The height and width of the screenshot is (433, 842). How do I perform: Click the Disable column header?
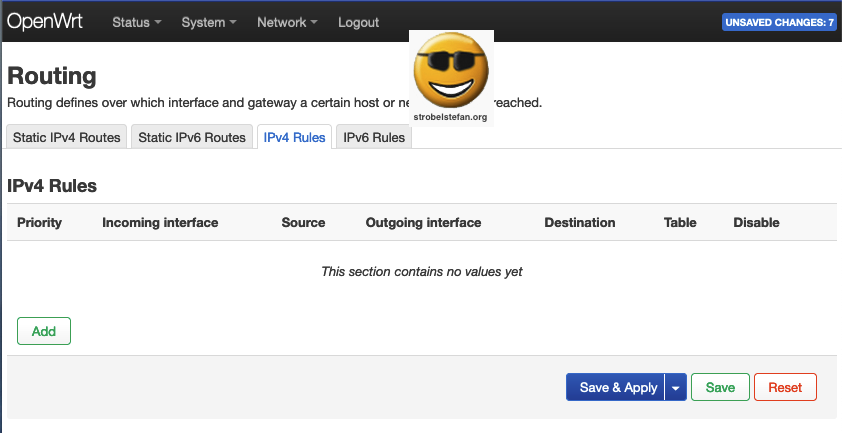click(756, 222)
